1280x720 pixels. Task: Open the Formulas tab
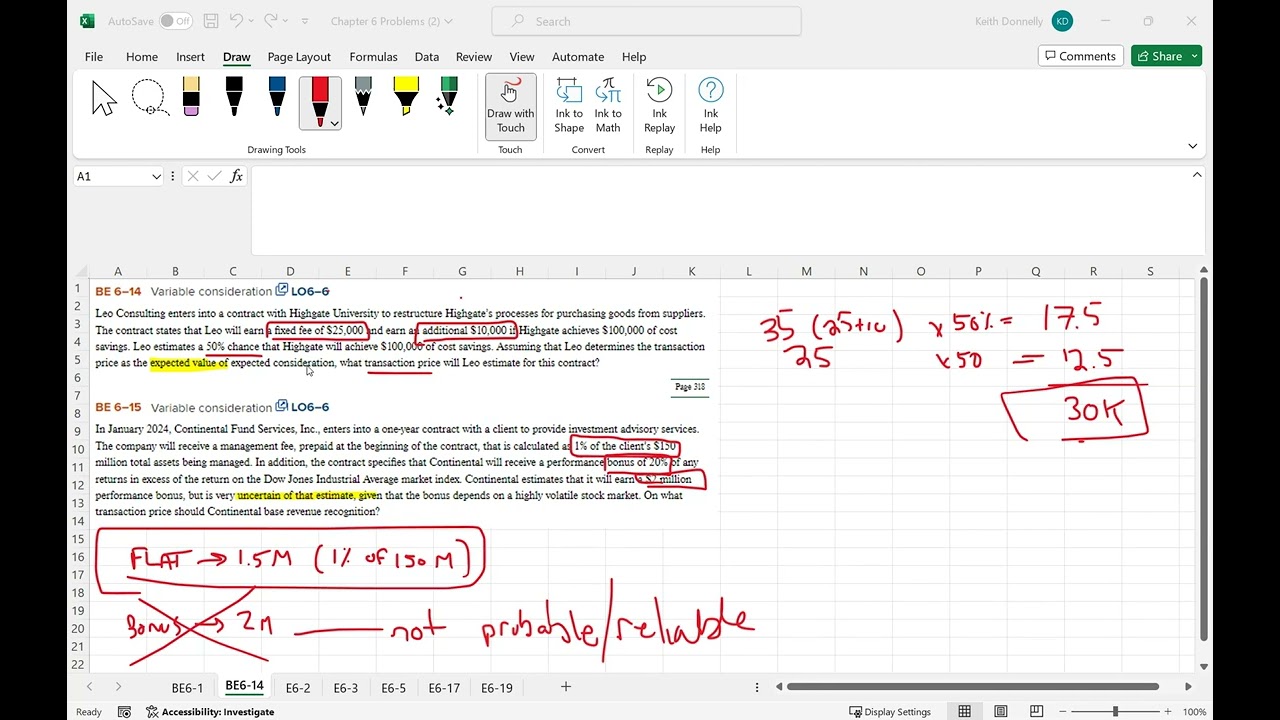point(373,57)
